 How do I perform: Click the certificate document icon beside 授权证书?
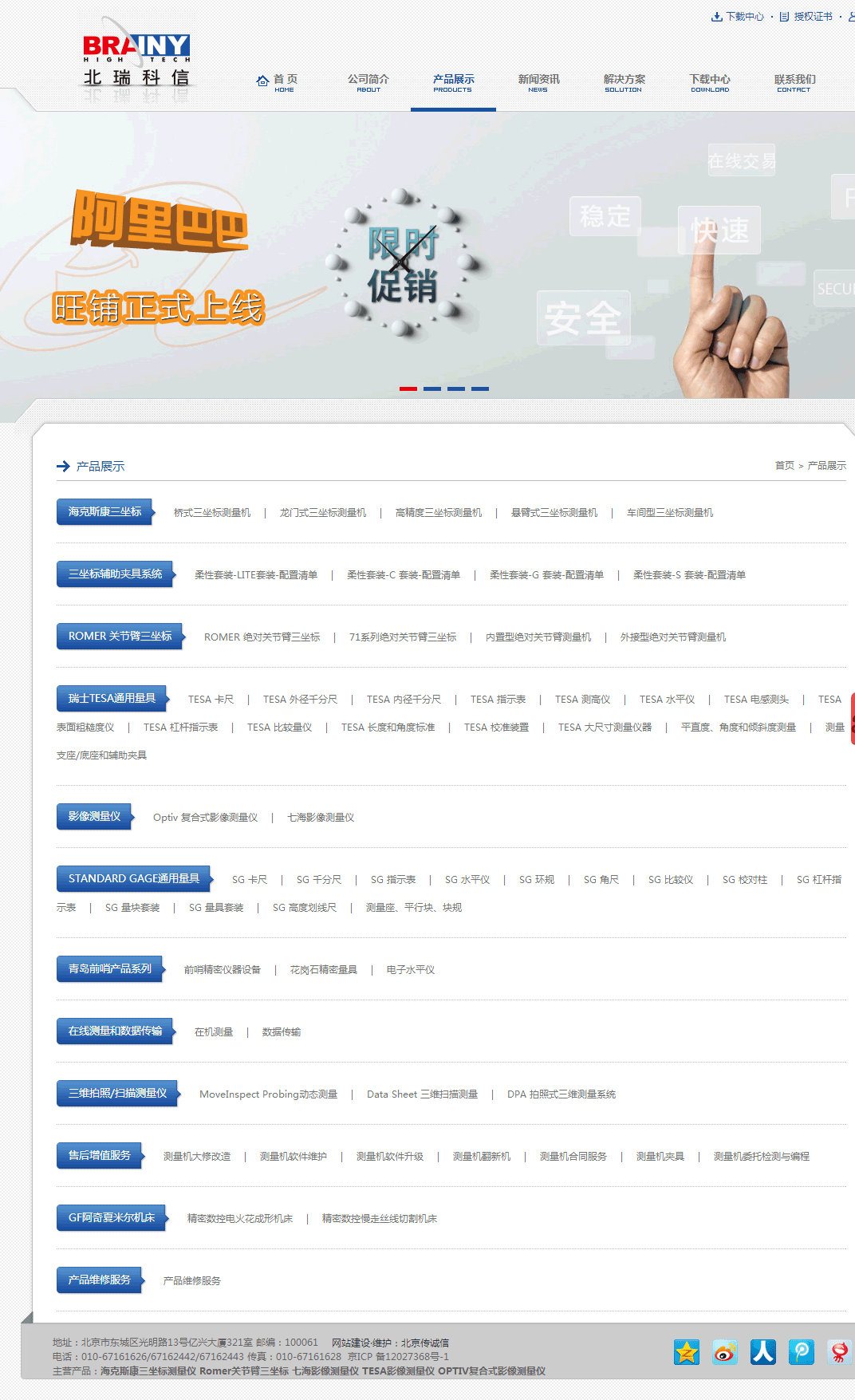coord(785,16)
